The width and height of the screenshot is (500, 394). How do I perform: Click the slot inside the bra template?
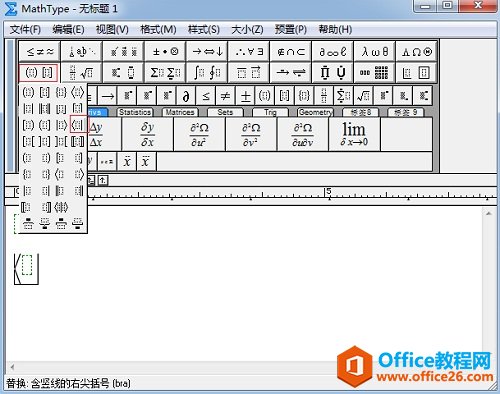point(27,265)
